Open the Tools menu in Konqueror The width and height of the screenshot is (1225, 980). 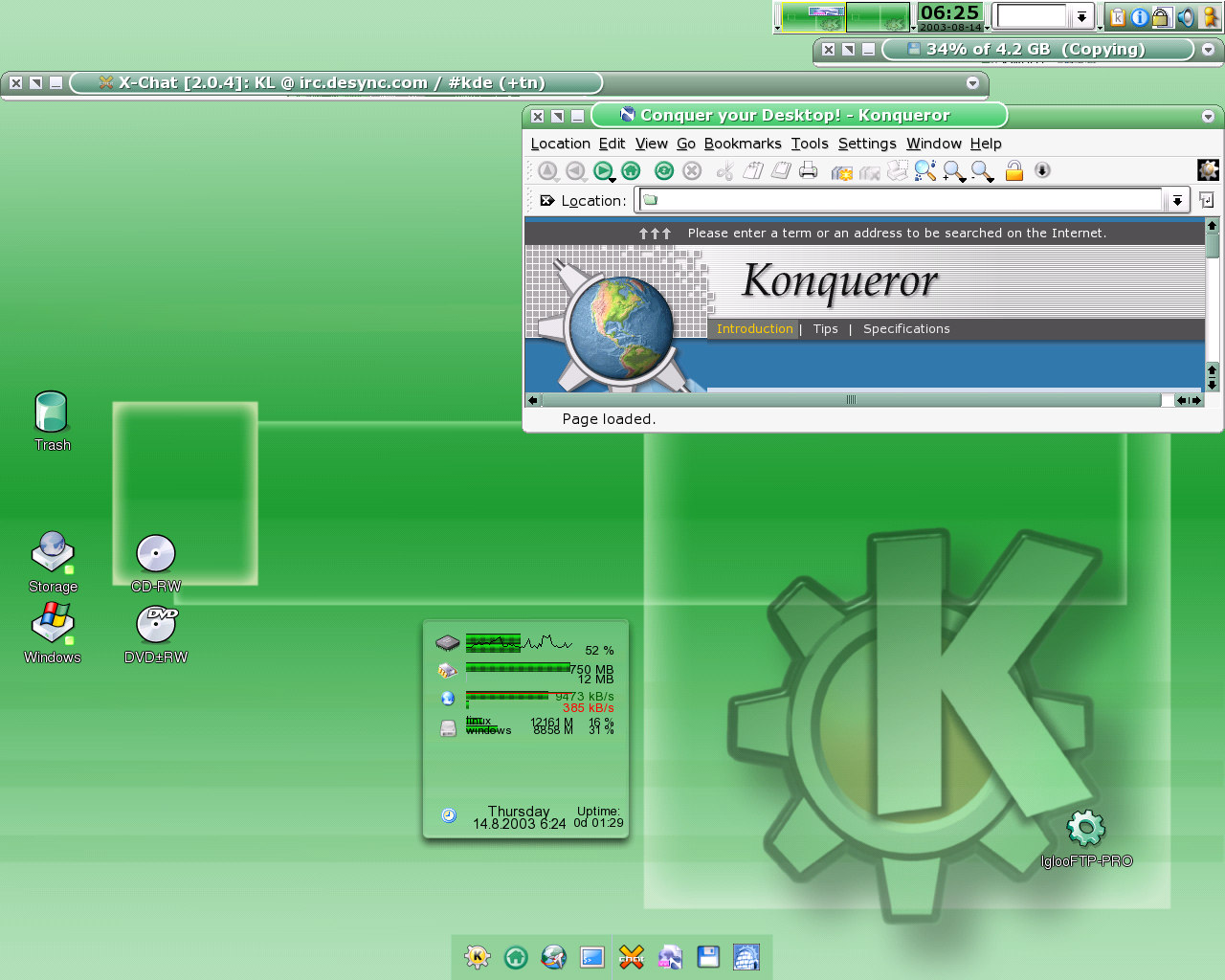[x=809, y=144]
